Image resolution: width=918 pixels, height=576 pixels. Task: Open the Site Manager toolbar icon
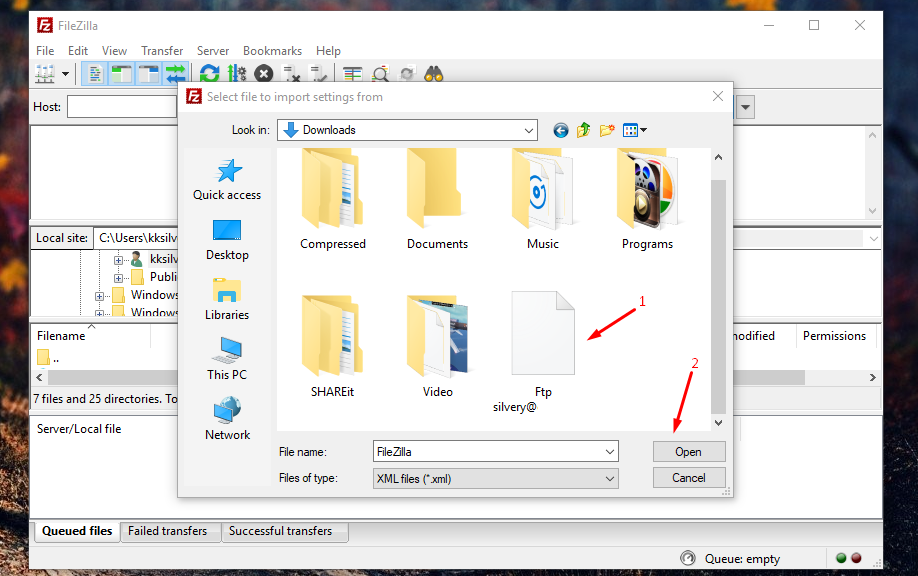[45, 74]
